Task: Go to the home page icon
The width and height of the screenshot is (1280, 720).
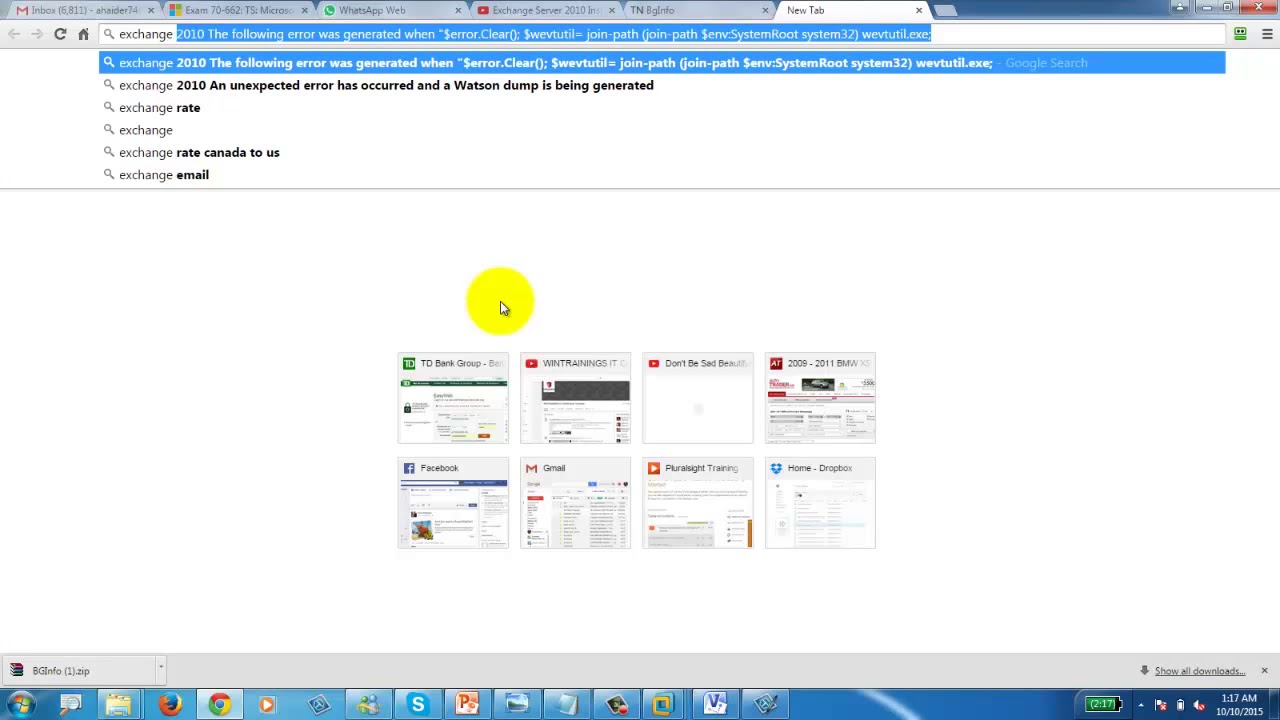Action: (x=83, y=34)
